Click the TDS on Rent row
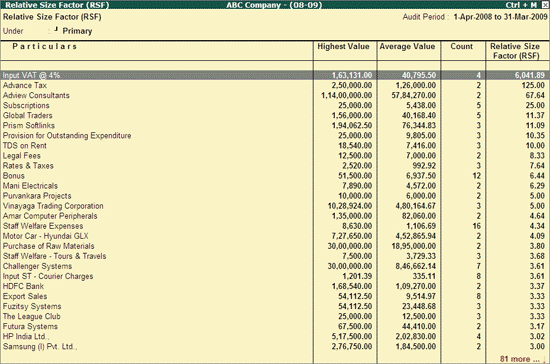Screen dimensions: 550x364 (275, 146)
